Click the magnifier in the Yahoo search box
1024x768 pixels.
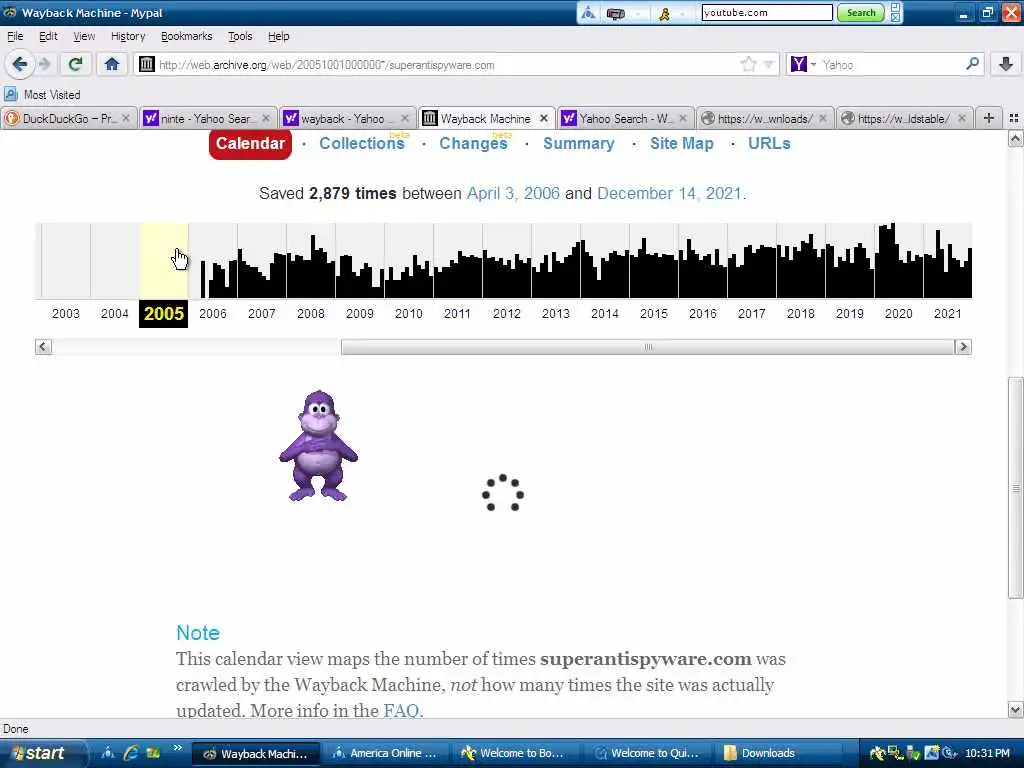pyautogui.click(x=972, y=64)
